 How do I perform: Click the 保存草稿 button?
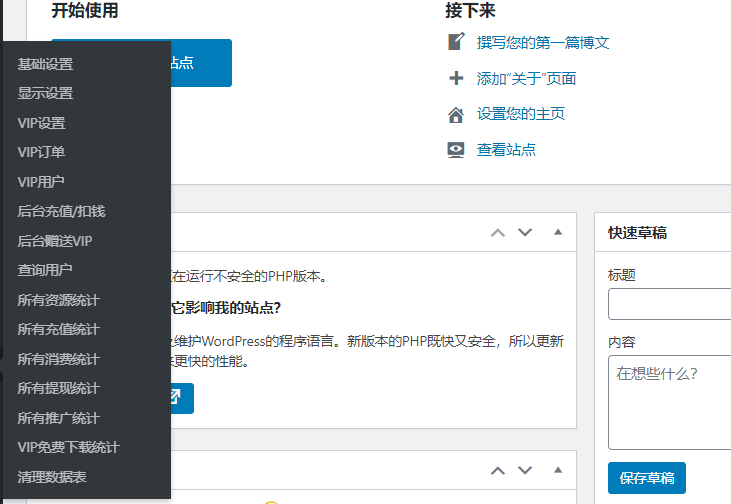(647, 478)
